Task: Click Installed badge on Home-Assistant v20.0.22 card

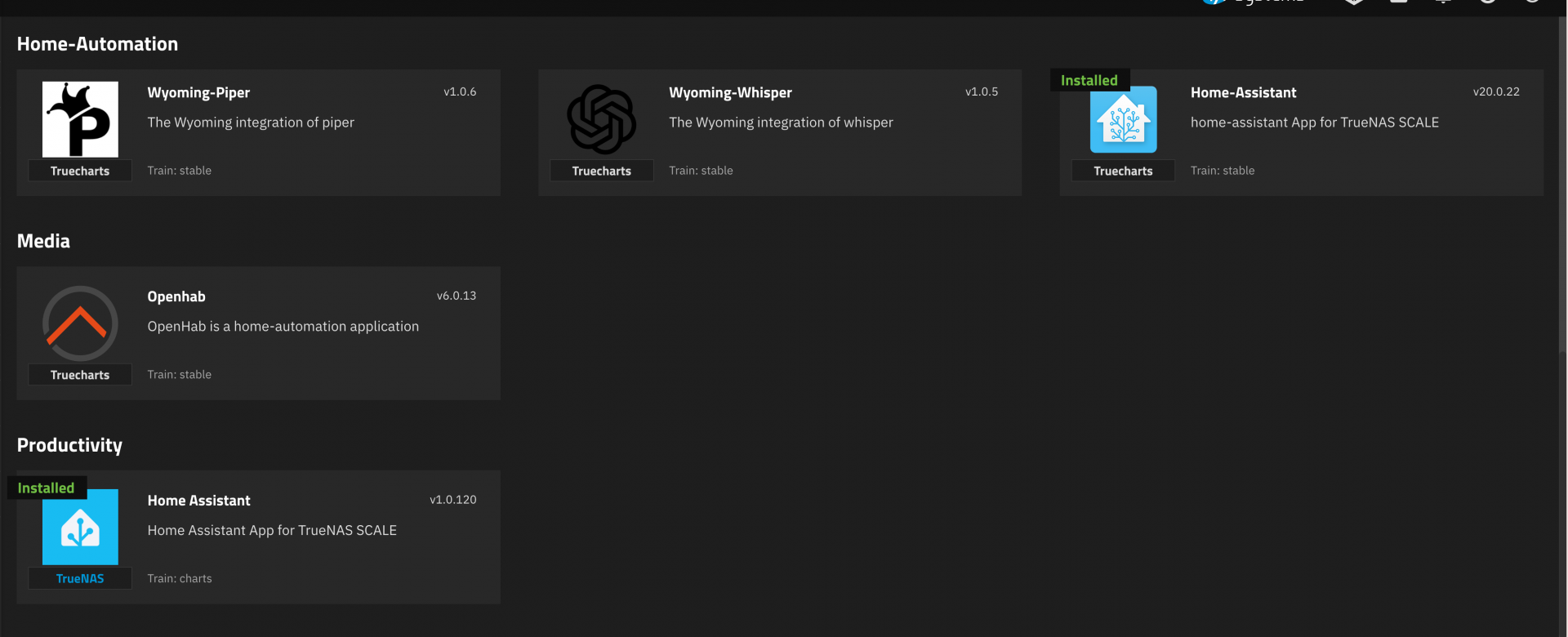Action: point(1089,80)
